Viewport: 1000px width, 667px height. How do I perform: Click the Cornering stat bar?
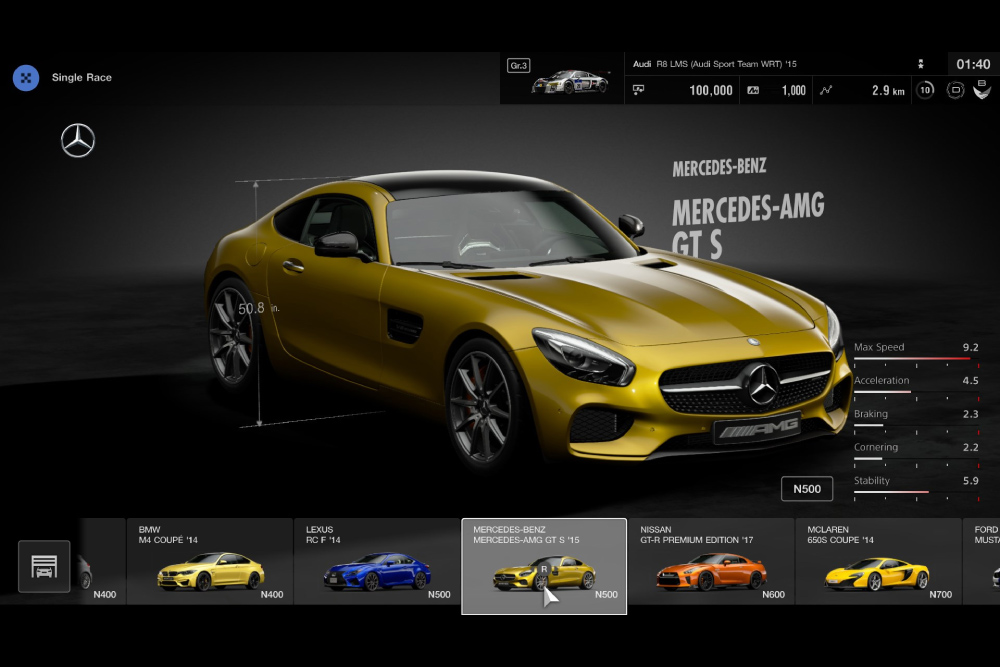pyautogui.click(x=916, y=458)
